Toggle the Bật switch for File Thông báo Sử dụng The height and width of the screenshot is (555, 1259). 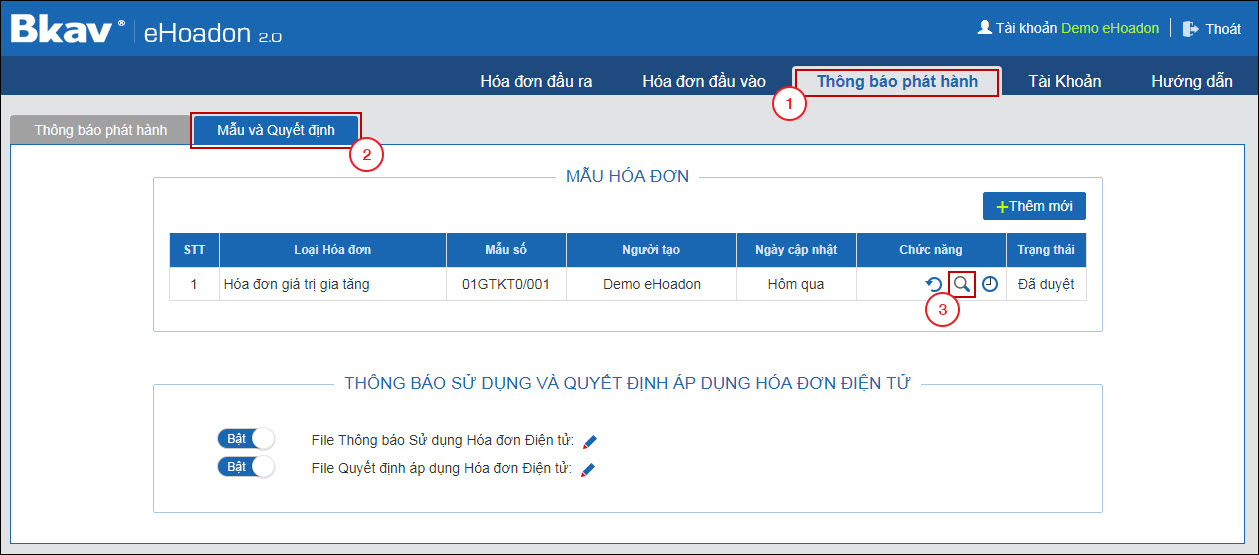point(246,439)
